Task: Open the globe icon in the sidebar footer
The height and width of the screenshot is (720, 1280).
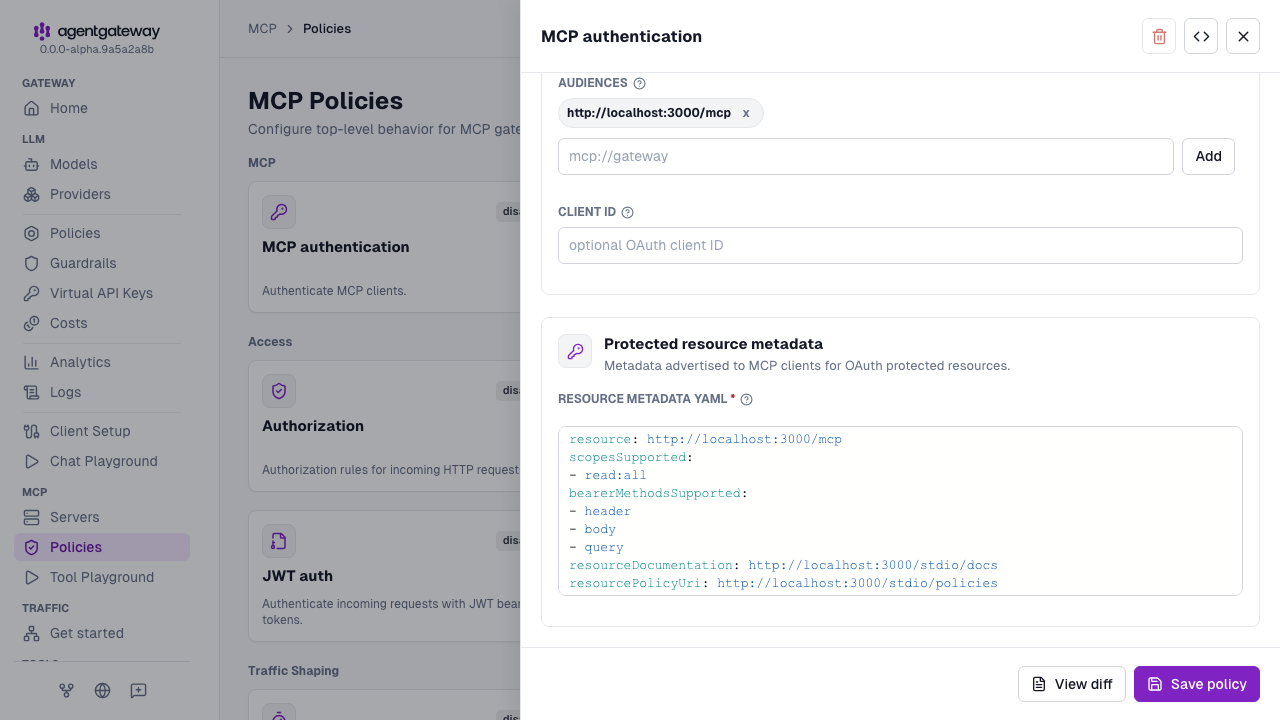Action: tap(102, 690)
